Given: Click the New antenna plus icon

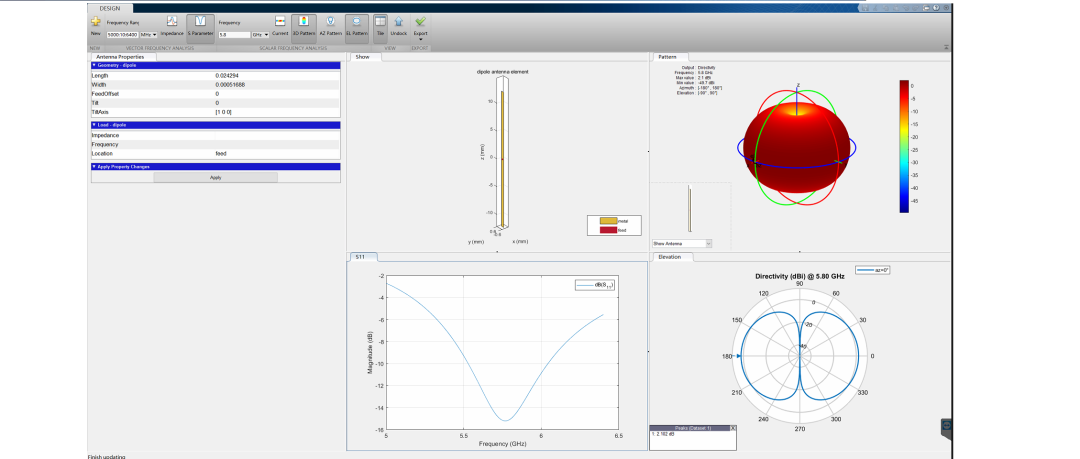Looking at the screenshot, I should [x=94, y=22].
